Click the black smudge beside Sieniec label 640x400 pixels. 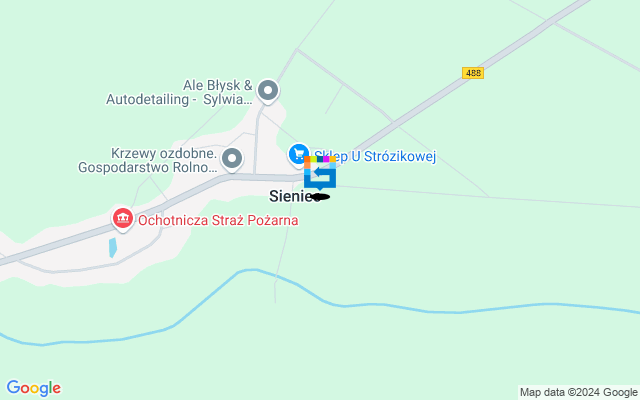coord(321,197)
